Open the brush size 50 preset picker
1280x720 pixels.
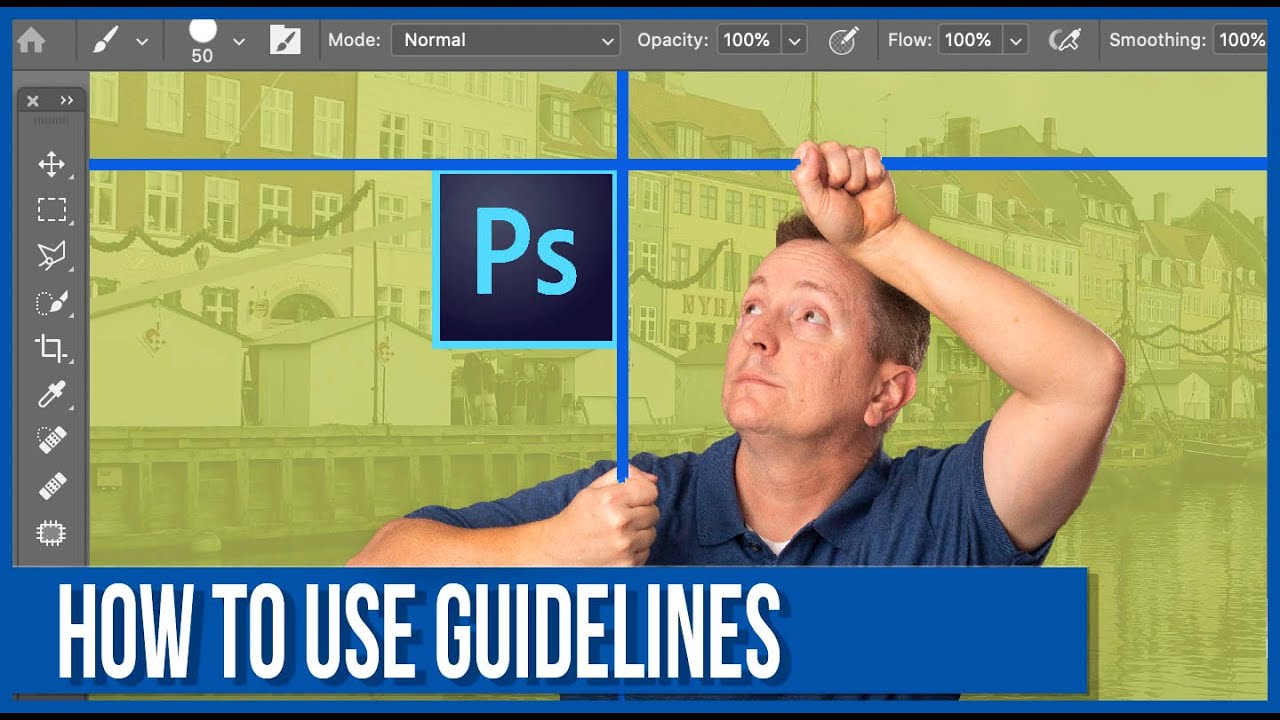click(203, 41)
